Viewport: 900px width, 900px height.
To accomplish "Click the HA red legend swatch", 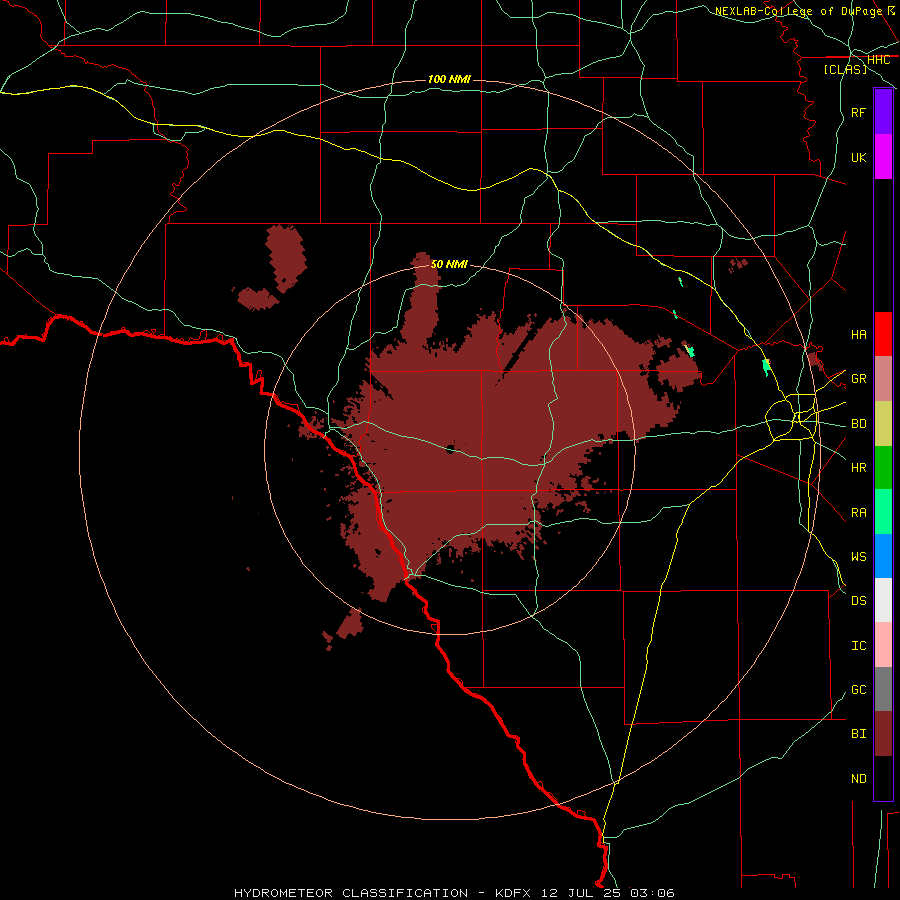I will (x=883, y=334).
